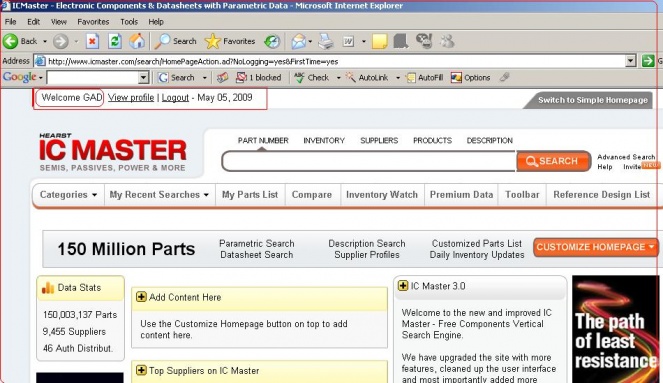The width and height of the screenshot is (663, 383).
Task: Click the green Go arrow beside address bar
Action: click(x=648, y=61)
